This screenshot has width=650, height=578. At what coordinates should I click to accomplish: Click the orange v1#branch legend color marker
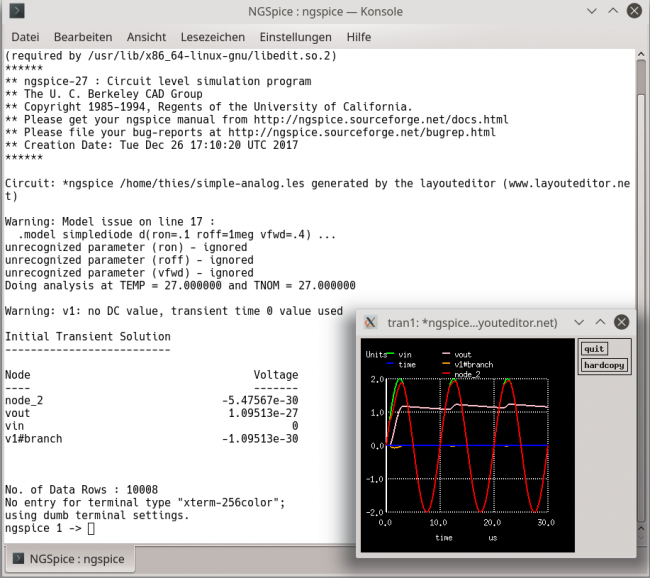pyautogui.click(x=446, y=364)
